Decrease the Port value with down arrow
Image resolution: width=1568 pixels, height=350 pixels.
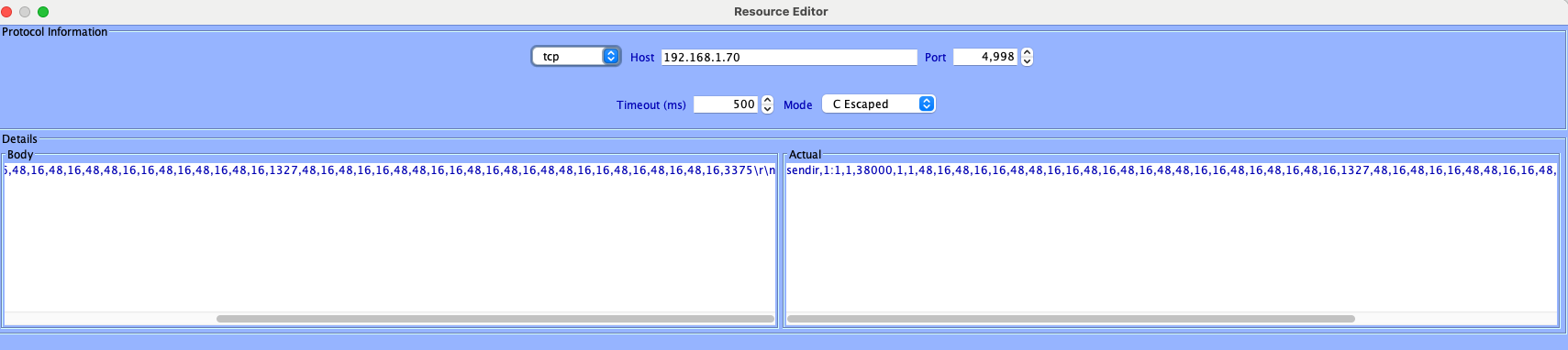1027,61
